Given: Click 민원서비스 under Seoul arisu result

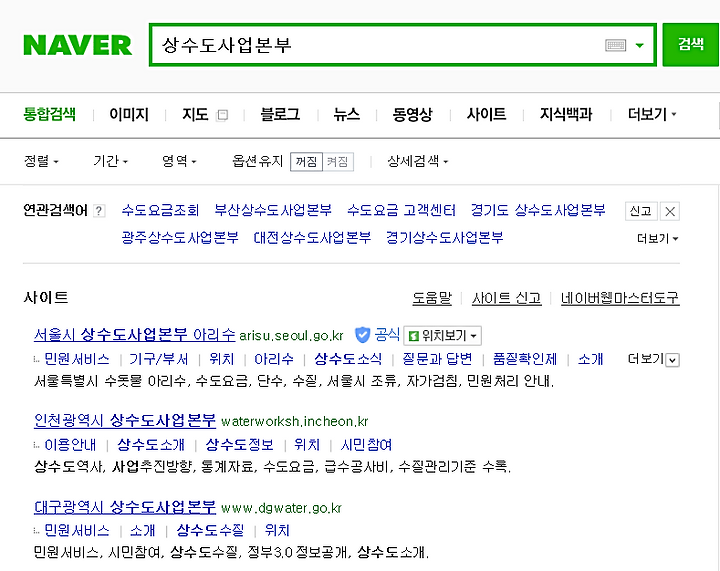Looking at the screenshot, I should click(77, 359).
